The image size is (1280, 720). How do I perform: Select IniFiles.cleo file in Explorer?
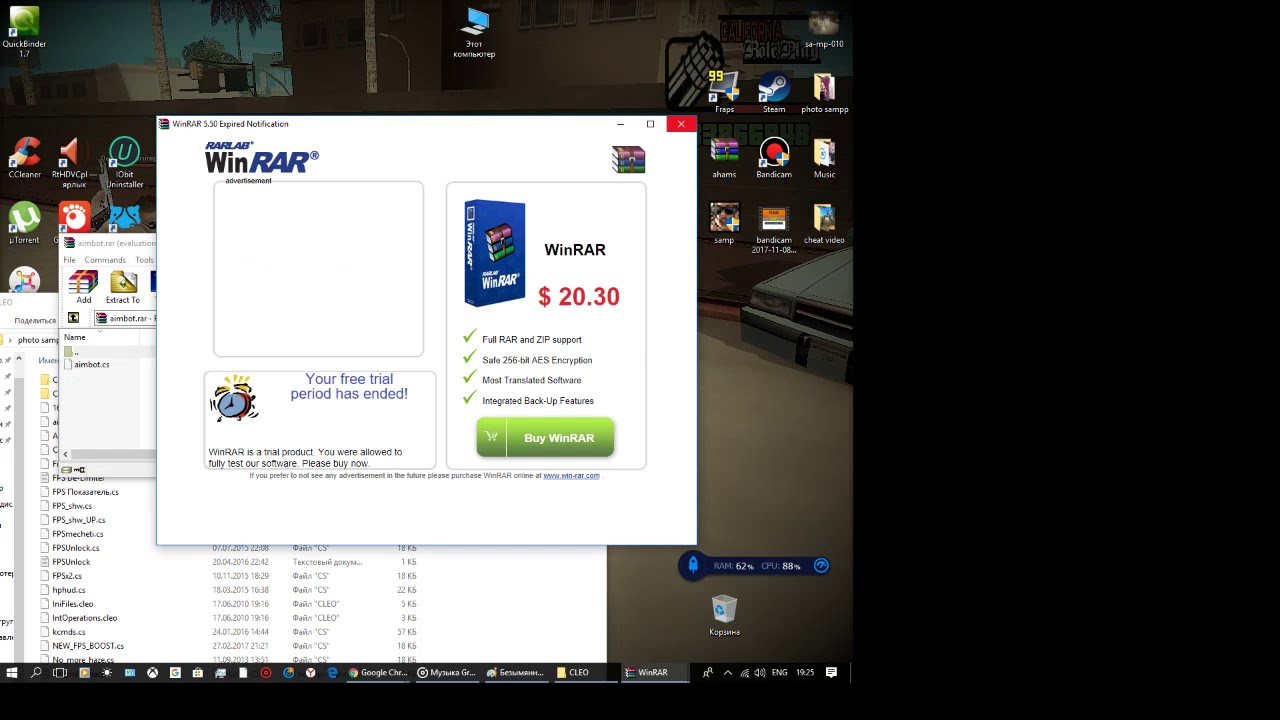tap(73, 604)
